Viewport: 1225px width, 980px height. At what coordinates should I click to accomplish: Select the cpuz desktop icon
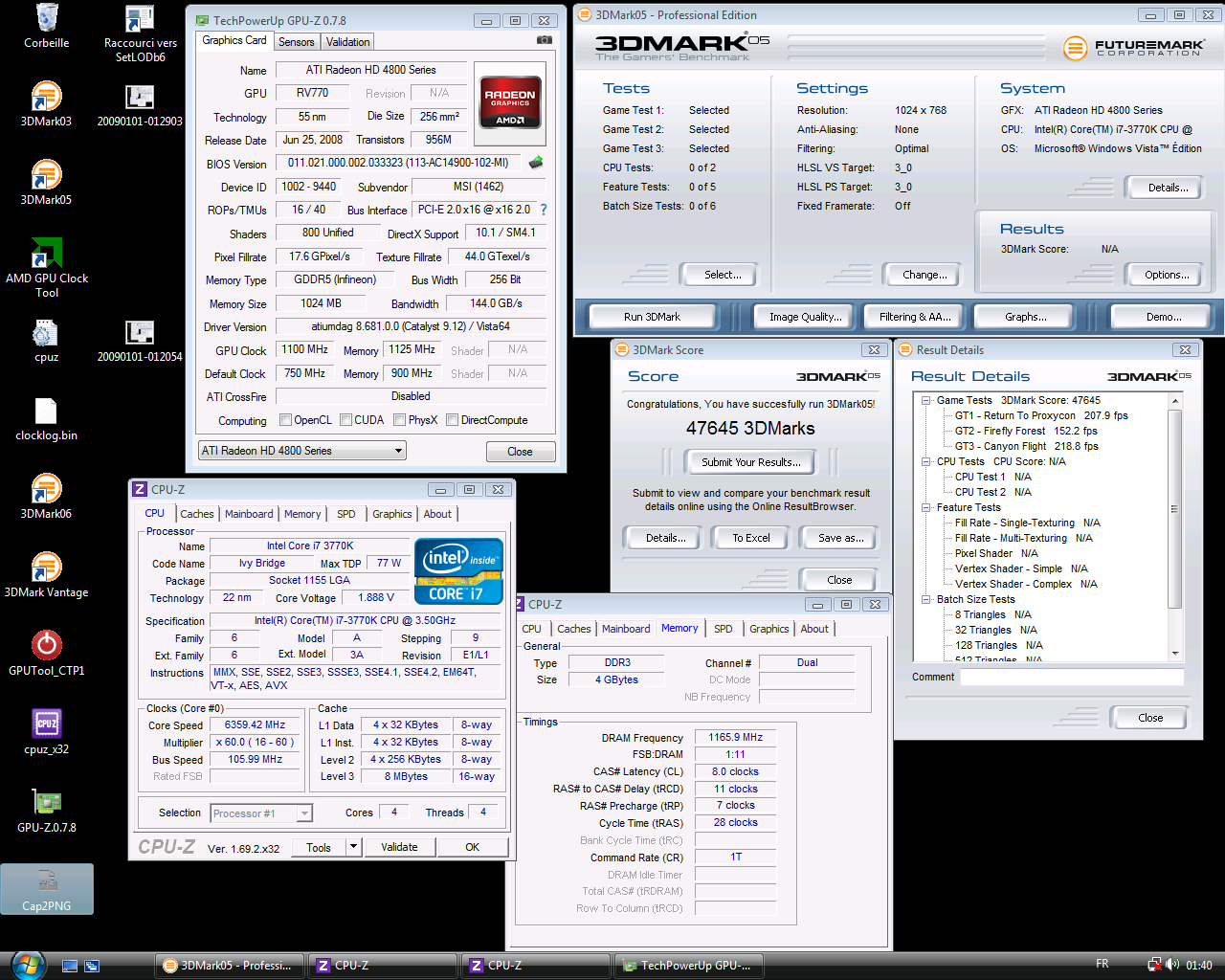46,341
